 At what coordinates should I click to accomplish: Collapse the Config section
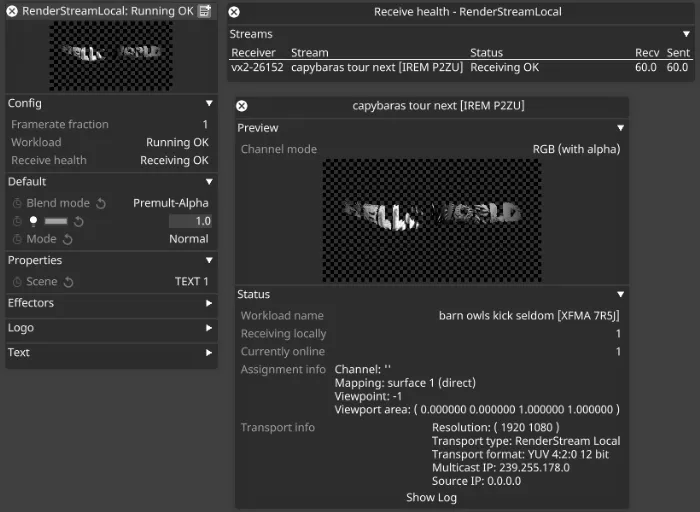click(x=208, y=103)
